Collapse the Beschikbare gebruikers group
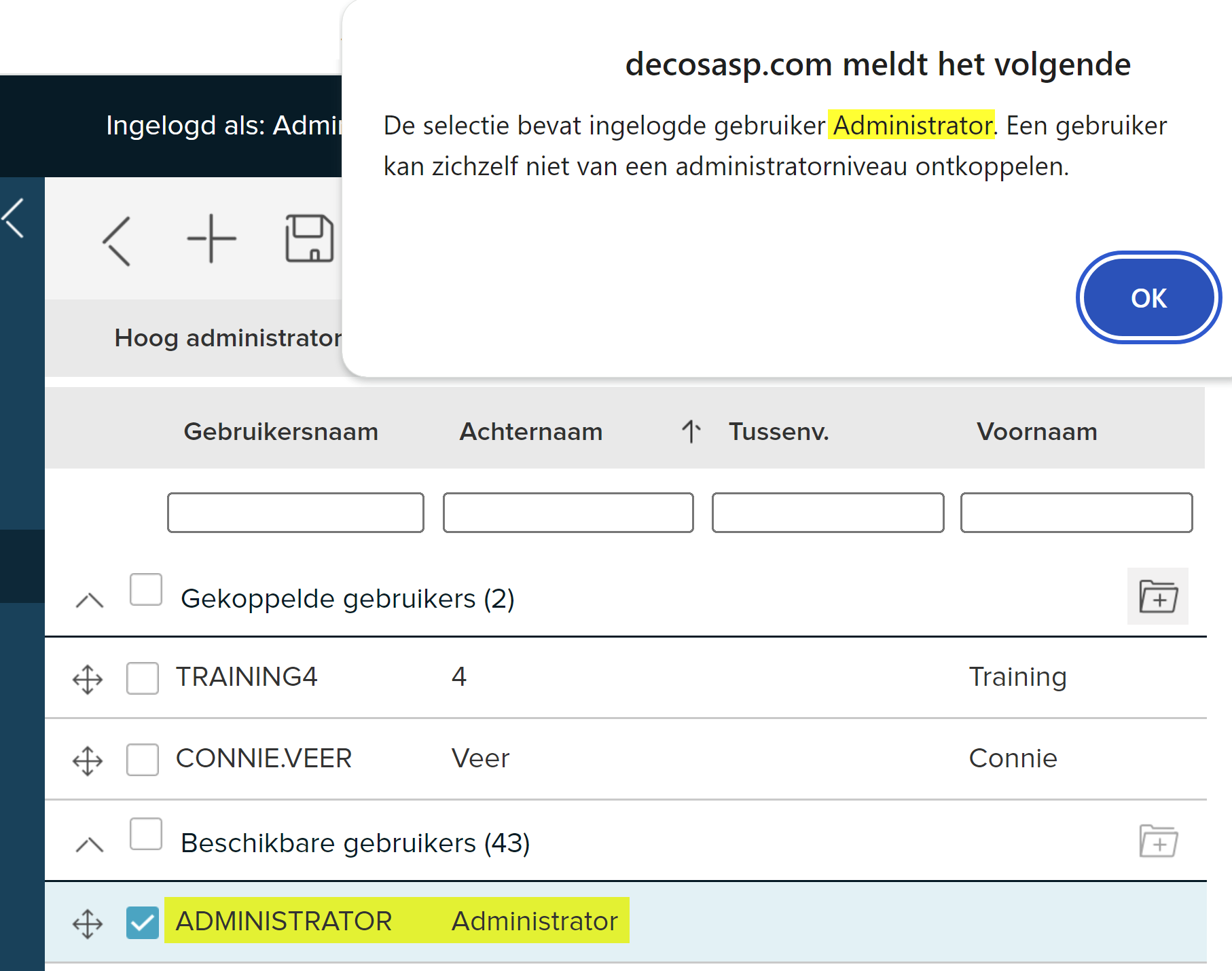The image size is (1232, 971). click(x=89, y=844)
